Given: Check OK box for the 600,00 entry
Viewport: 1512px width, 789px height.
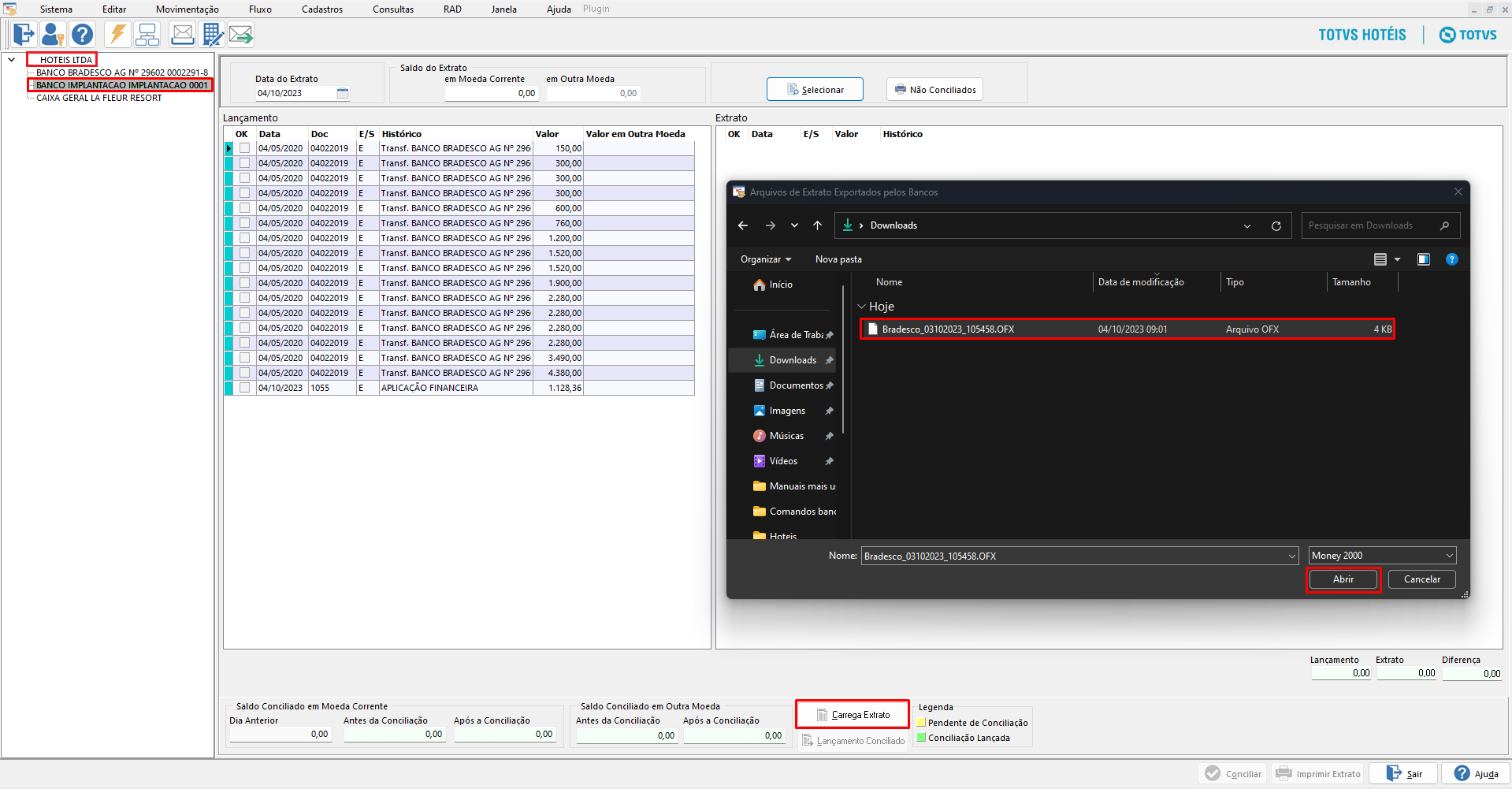Looking at the screenshot, I should coord(245,208).
